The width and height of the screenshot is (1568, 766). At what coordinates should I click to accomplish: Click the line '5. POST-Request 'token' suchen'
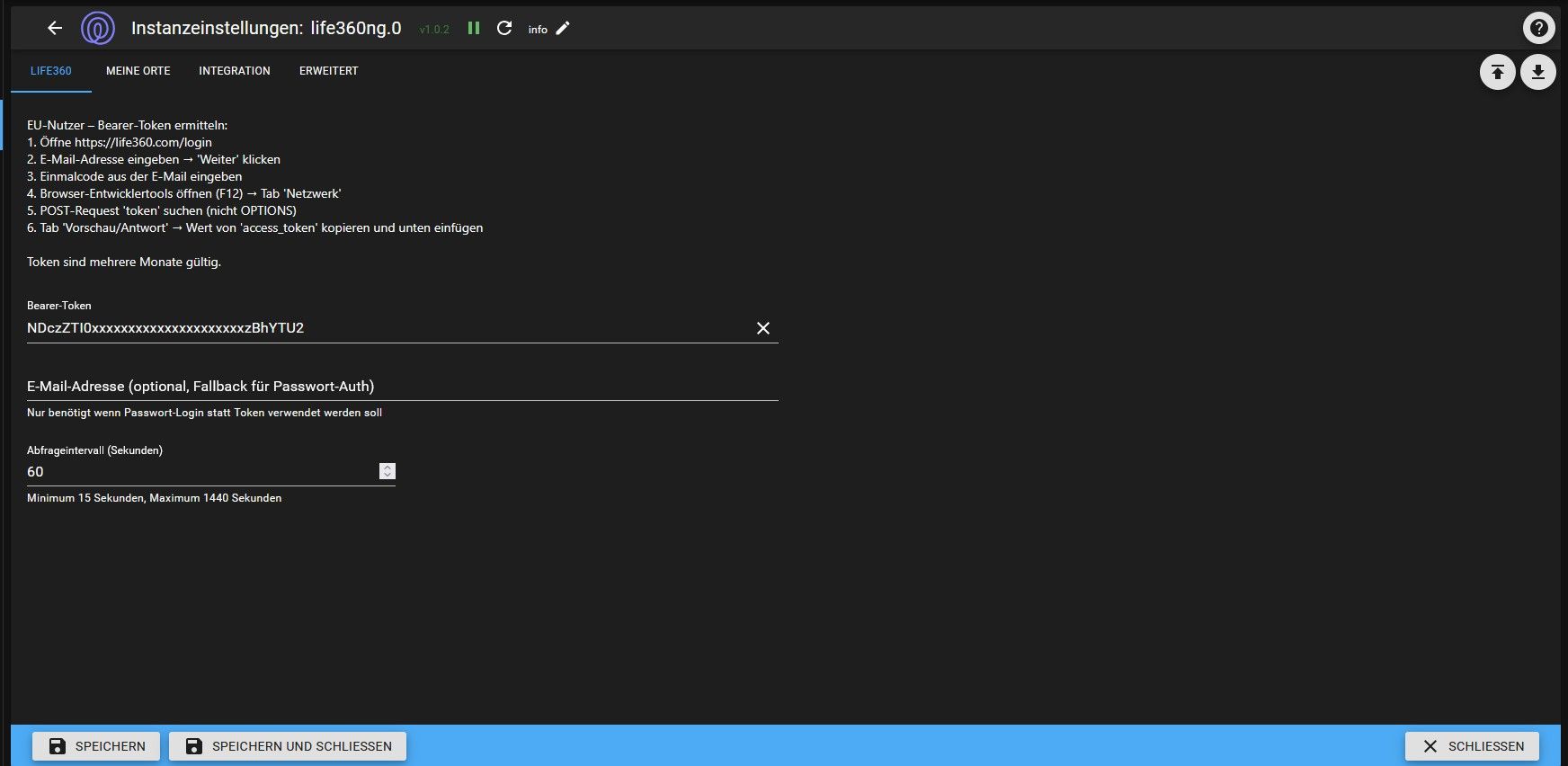tap(162, 210)
